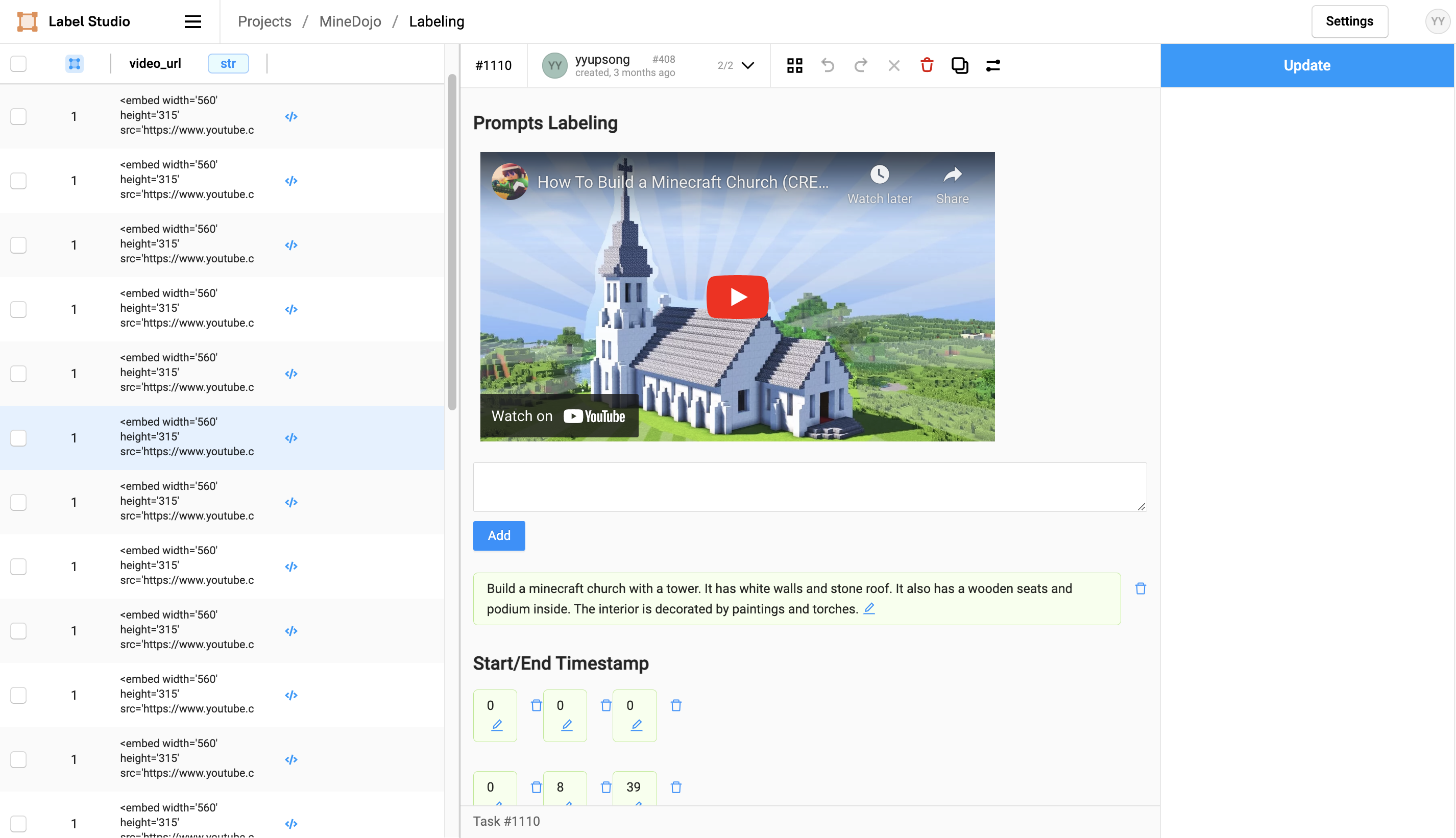
Task: Tick checkbox of the highlighted task row
Action: tap(18, 438)
